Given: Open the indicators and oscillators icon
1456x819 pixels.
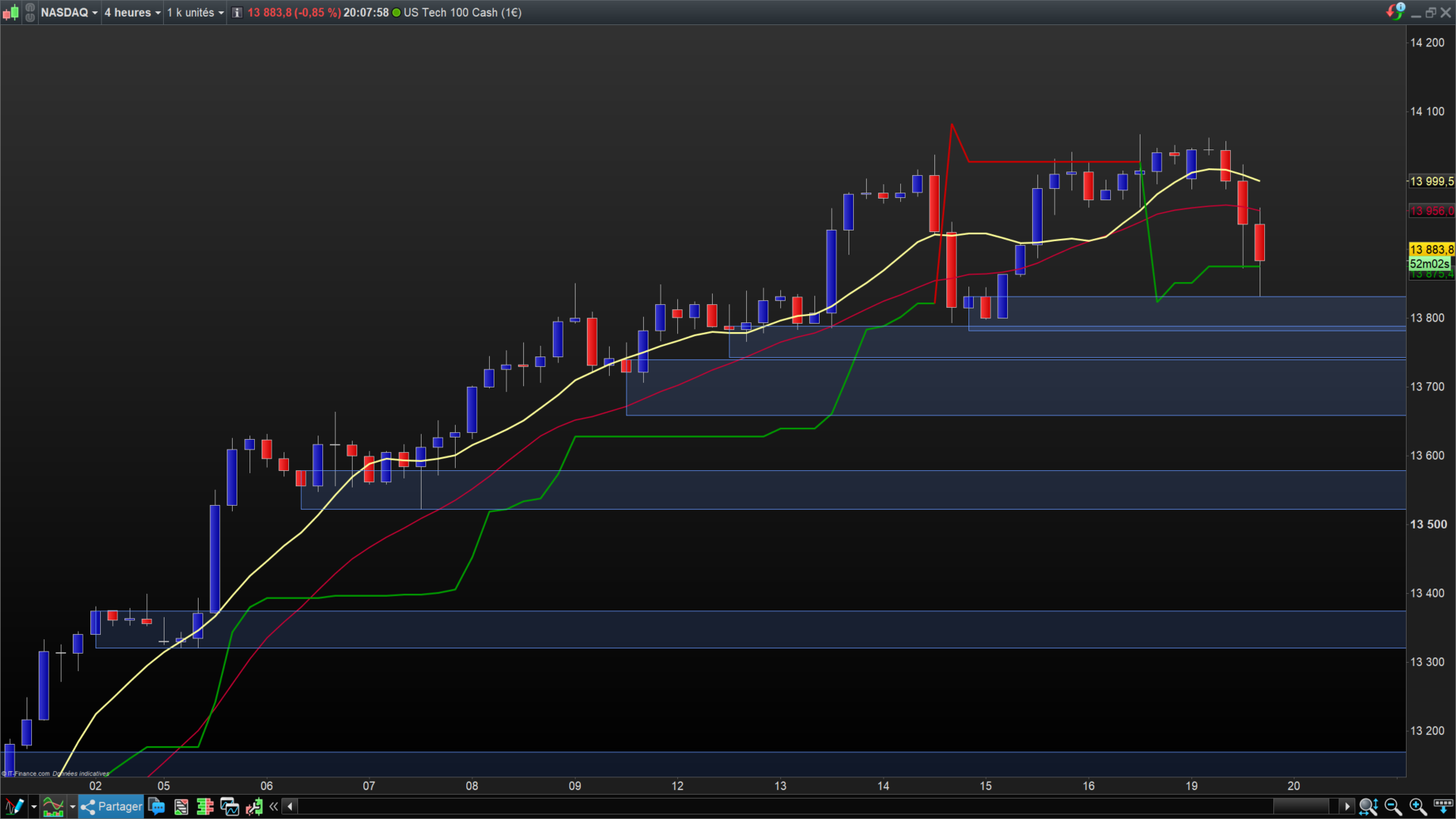Looking at the screenshot, I should point(52,806).
